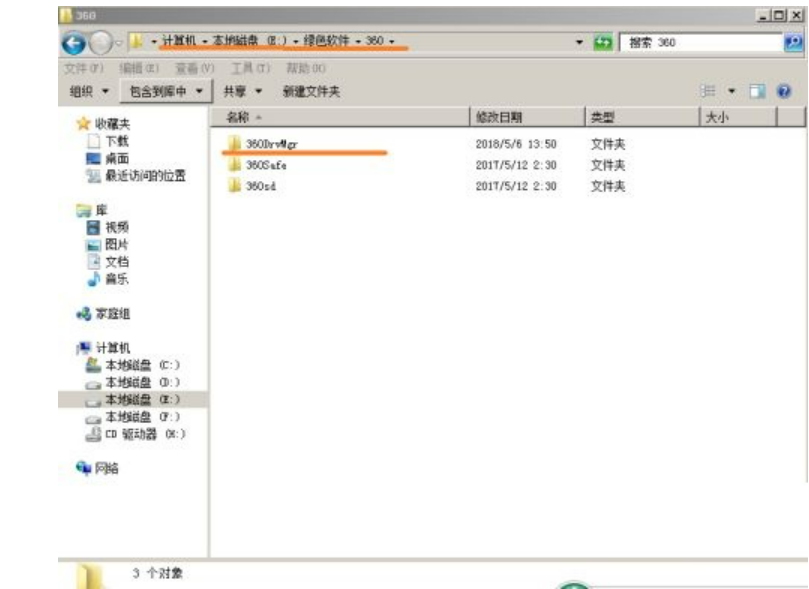Click the 搜索 360 search field
This screenshot has width=809, height=589.
[702, 42]
